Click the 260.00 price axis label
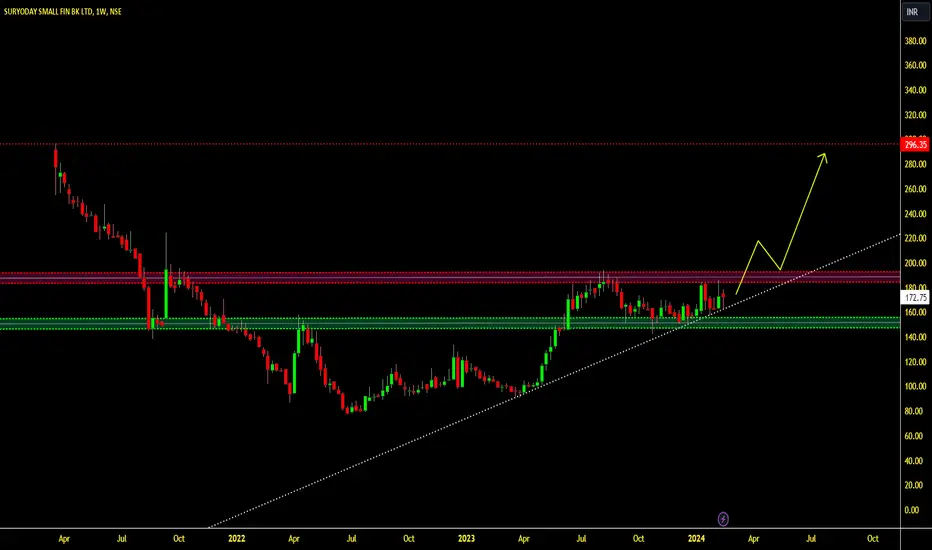 915,189
